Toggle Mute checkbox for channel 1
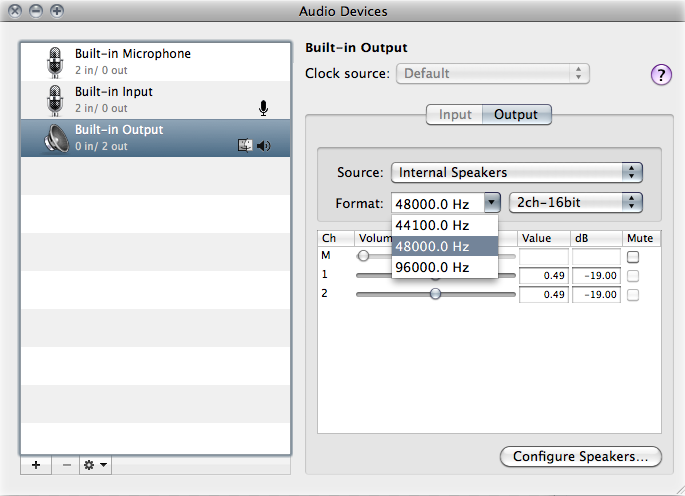The image size is (685, 496). [633, 276]
